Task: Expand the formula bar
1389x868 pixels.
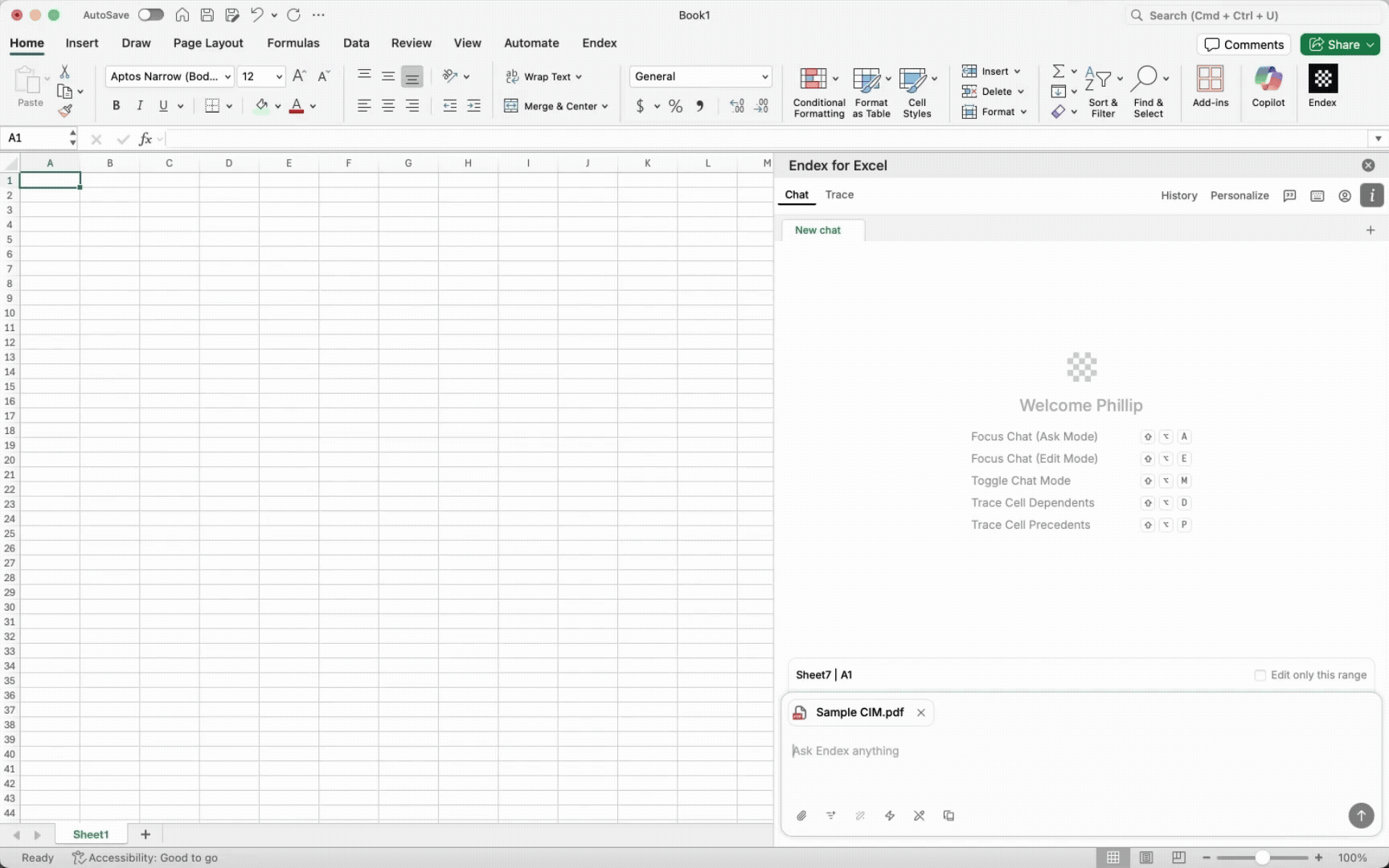Action: [1378, 139]
